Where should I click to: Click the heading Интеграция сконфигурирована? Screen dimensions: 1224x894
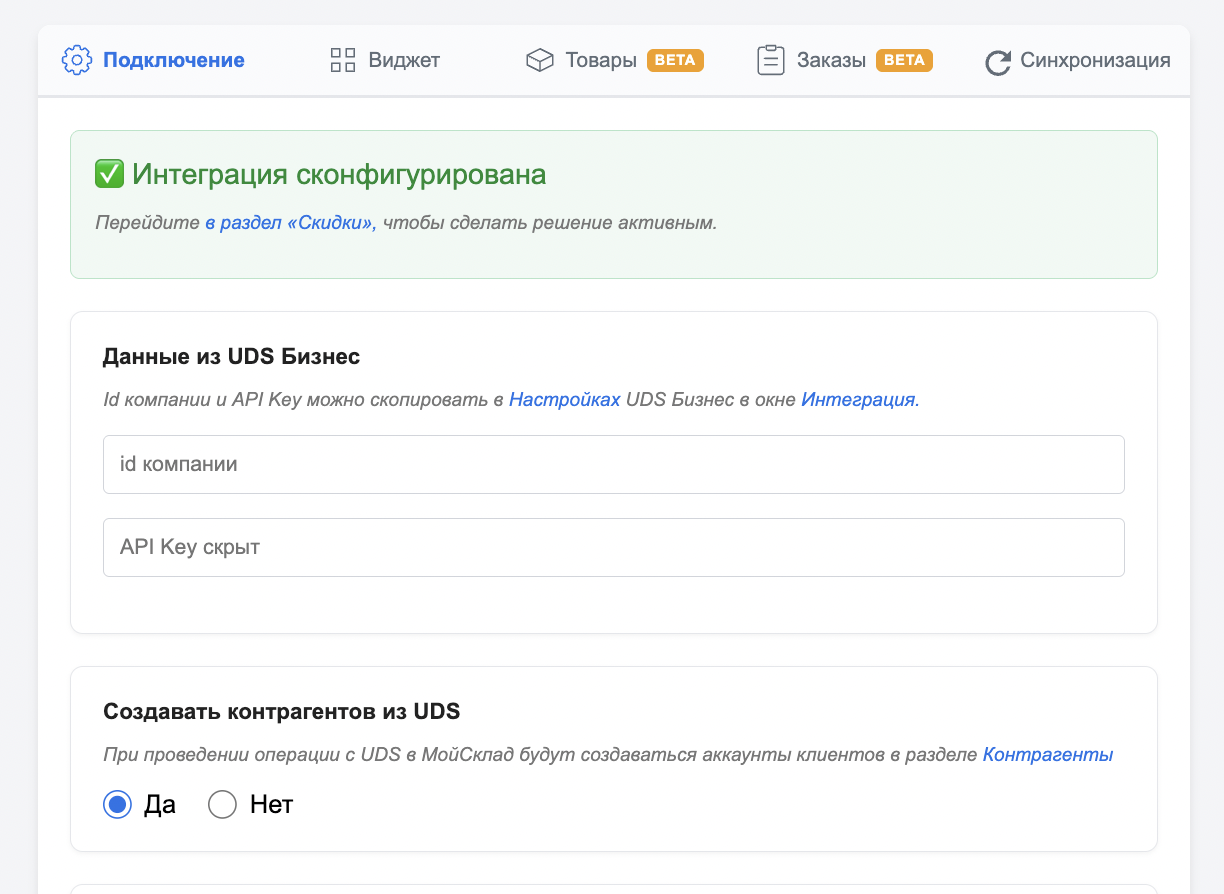[339, 174]
